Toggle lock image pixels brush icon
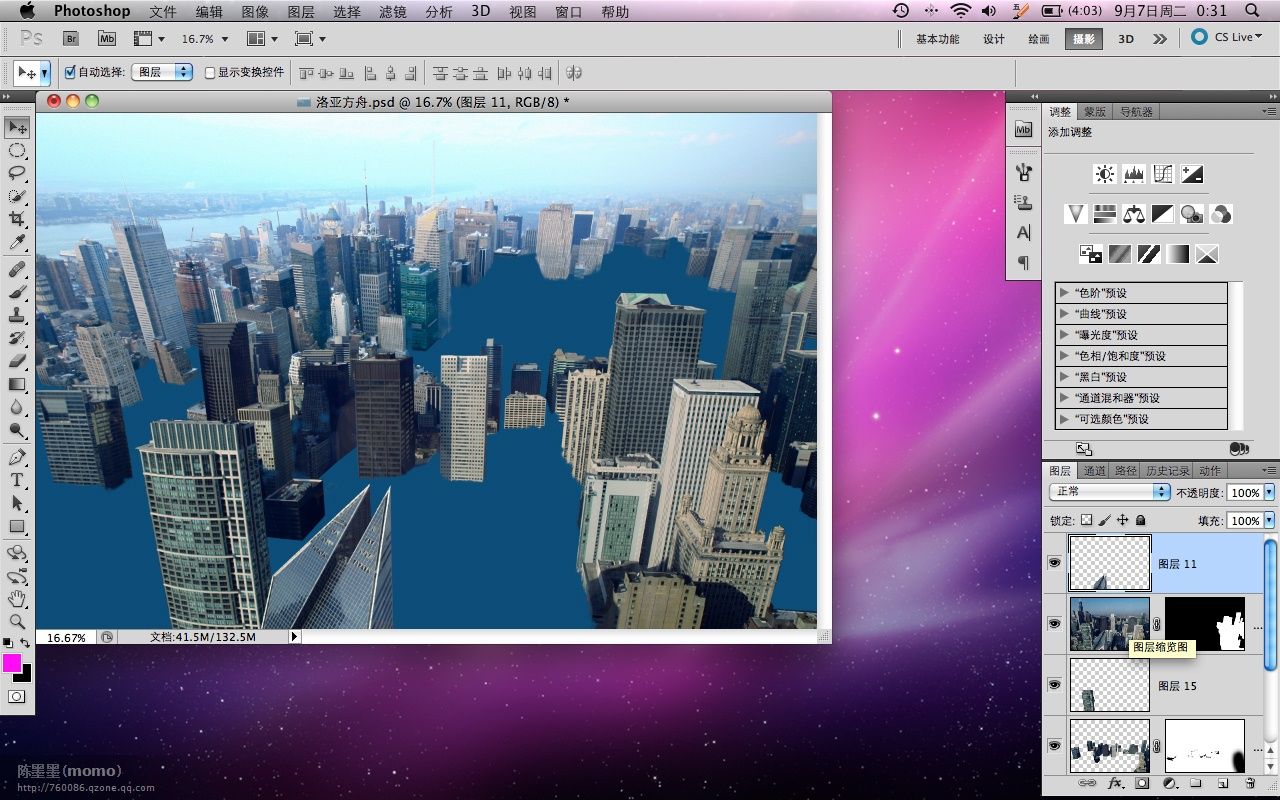Image resolution: width=1280 pixels, height=800 pixels. [x=1105, y=520]
